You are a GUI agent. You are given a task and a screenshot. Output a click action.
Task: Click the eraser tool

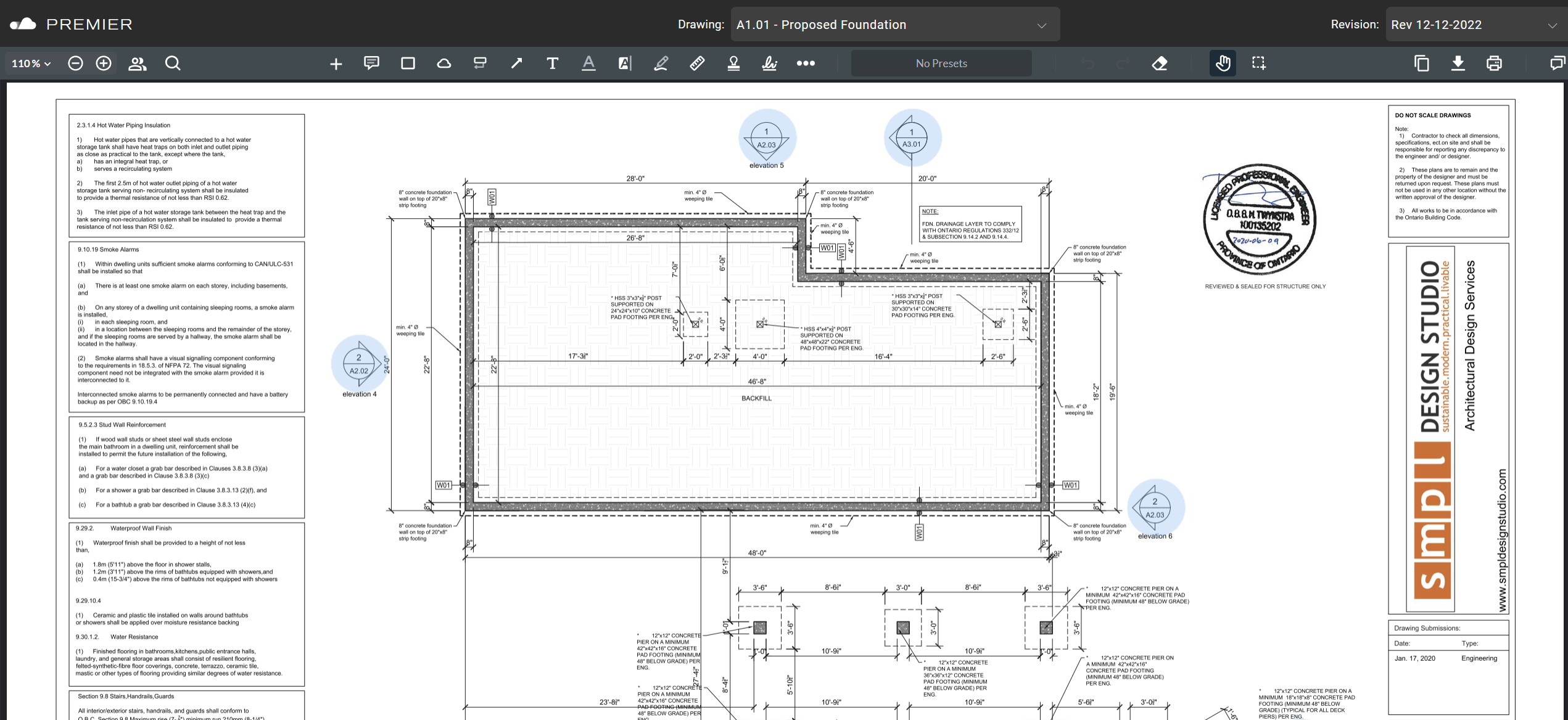[1160, 63]
